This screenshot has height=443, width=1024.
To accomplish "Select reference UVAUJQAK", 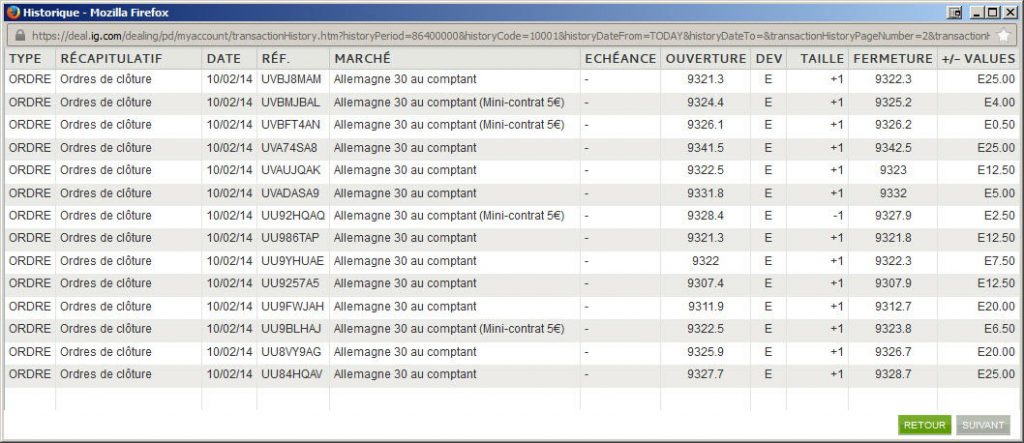I will tap(291, 170).
